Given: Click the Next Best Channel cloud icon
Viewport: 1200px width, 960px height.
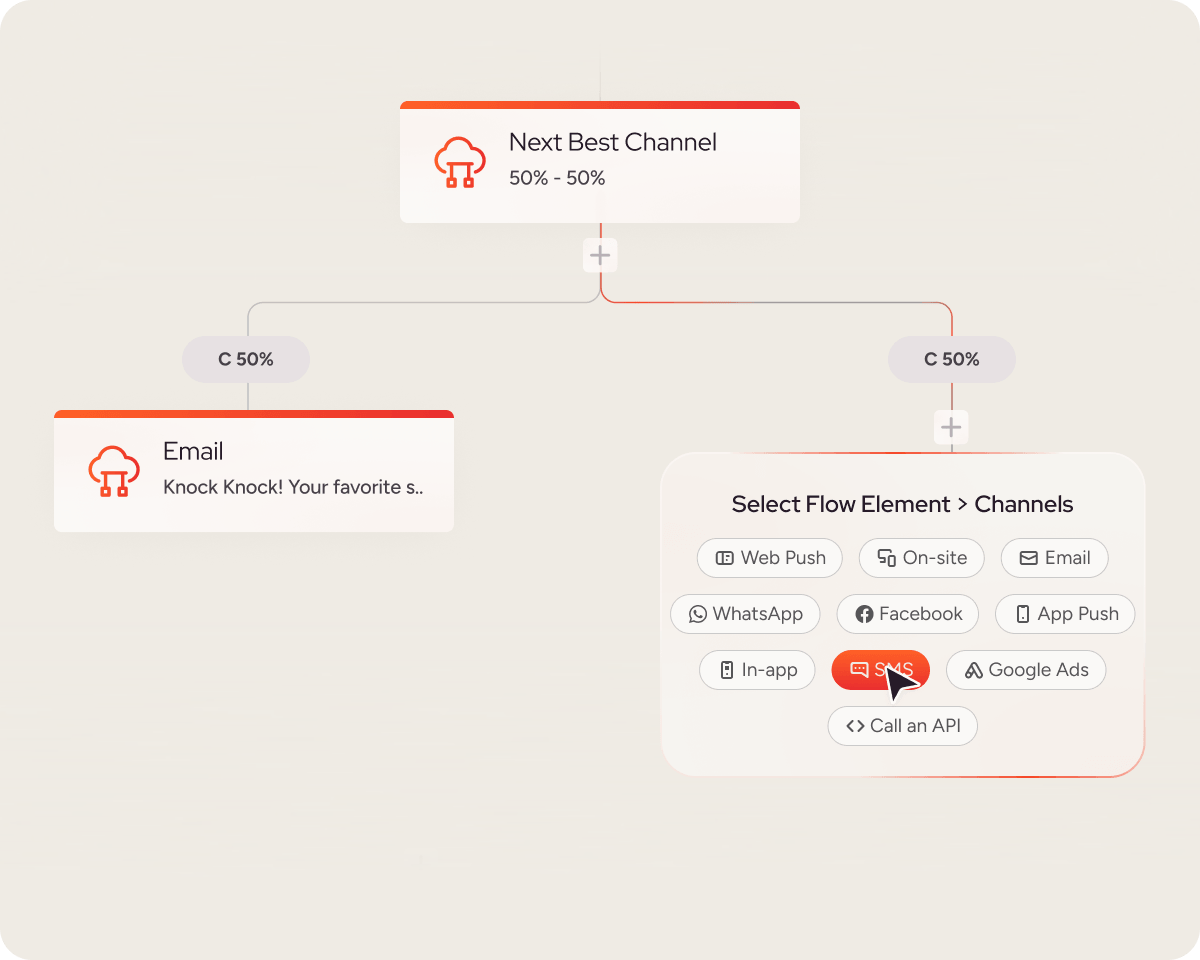Looking at the screenshot, I should click(460, 161).
